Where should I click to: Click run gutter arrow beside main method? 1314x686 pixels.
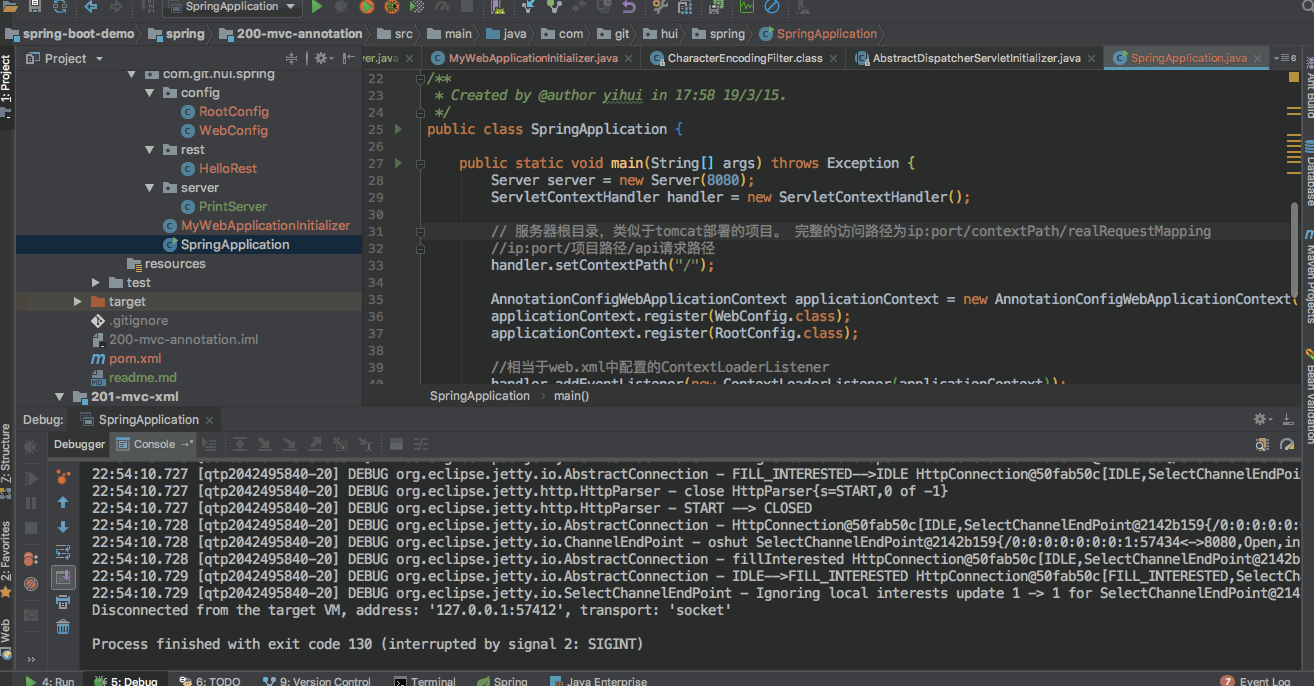[398, 163]
